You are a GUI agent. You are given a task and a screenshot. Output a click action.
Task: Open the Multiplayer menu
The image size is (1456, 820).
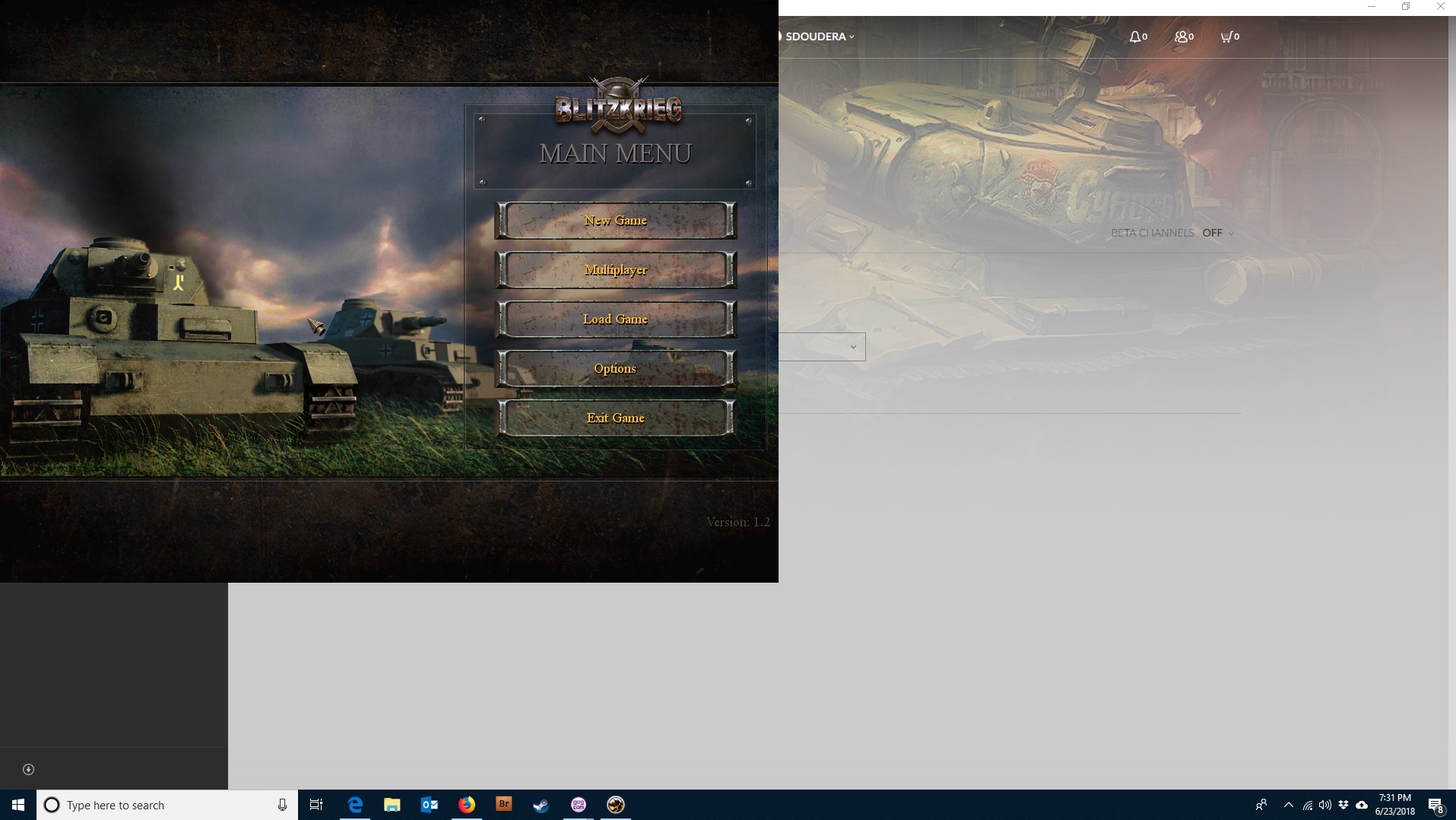point(615,270)
